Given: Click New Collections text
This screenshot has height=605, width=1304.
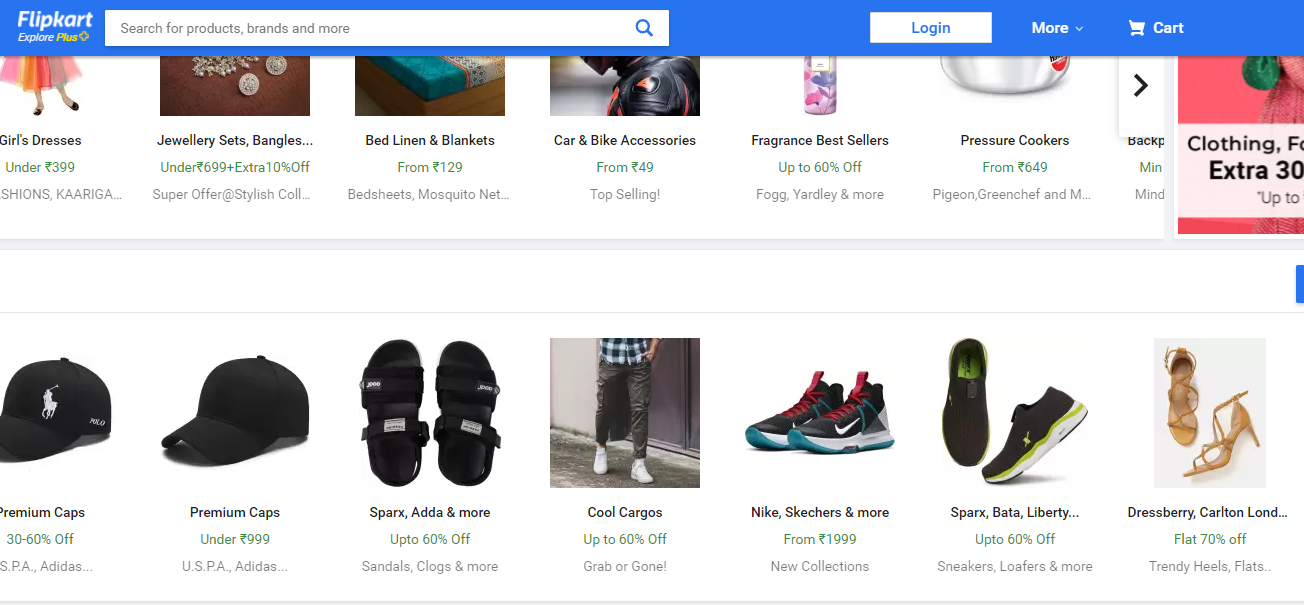Looking at the screenshot, I should pyautogui.click(x=820, y=566).
